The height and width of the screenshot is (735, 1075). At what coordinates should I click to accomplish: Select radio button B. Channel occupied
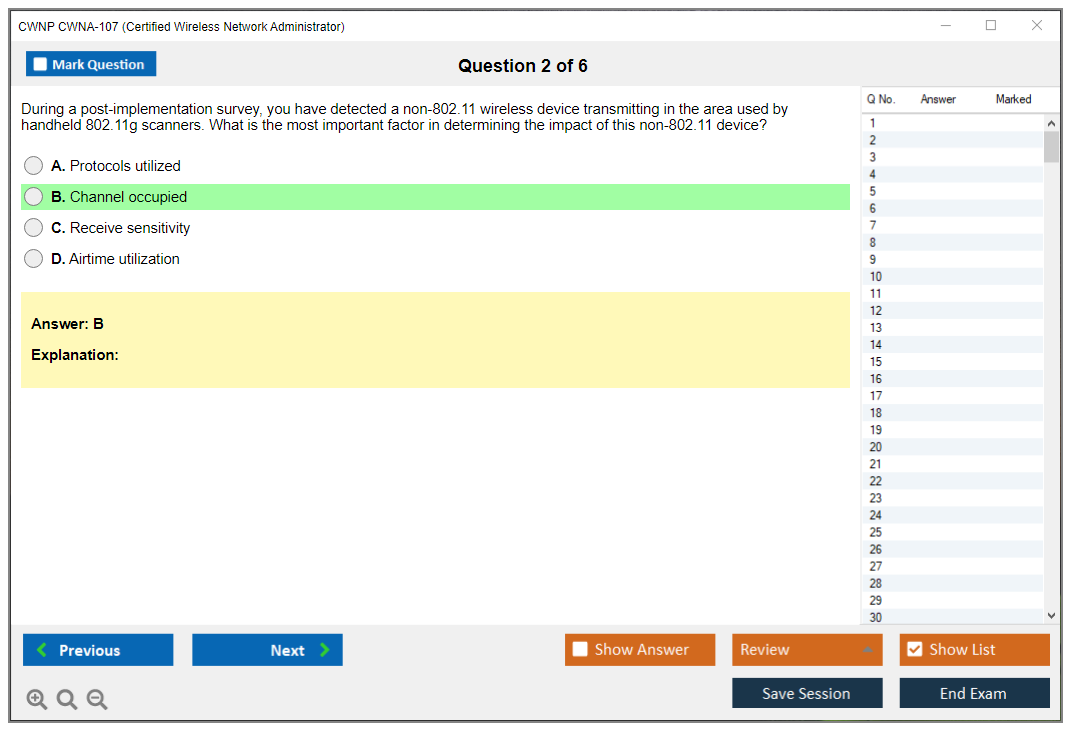34,197
